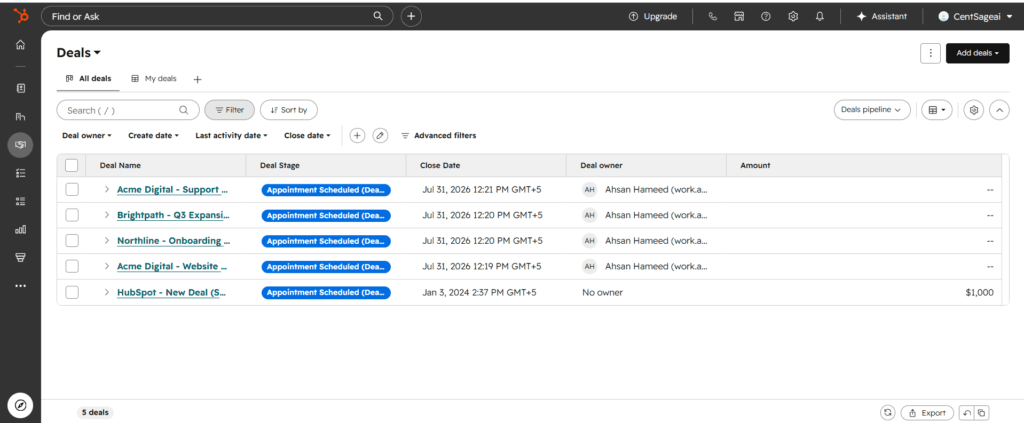Open the settings gear in top bar
Viewport: 1024px width, 423px height.
[793, 17]
